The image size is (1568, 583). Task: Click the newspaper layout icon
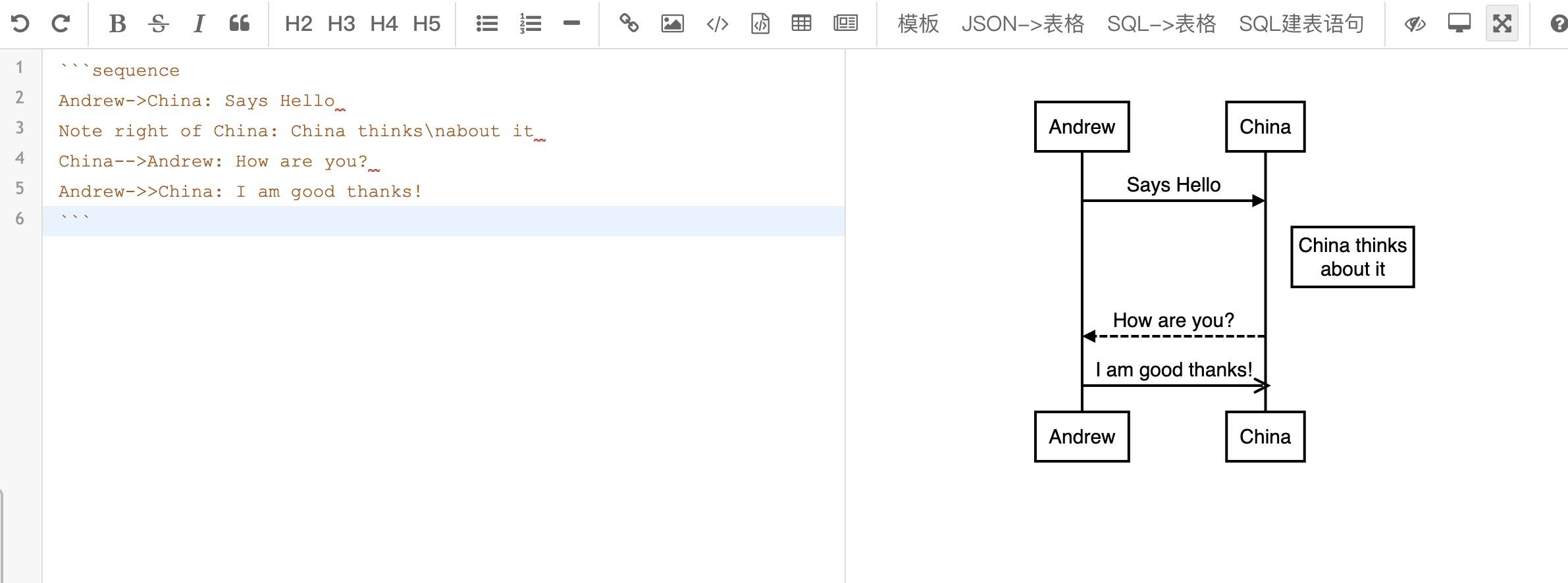coord(845,24)
